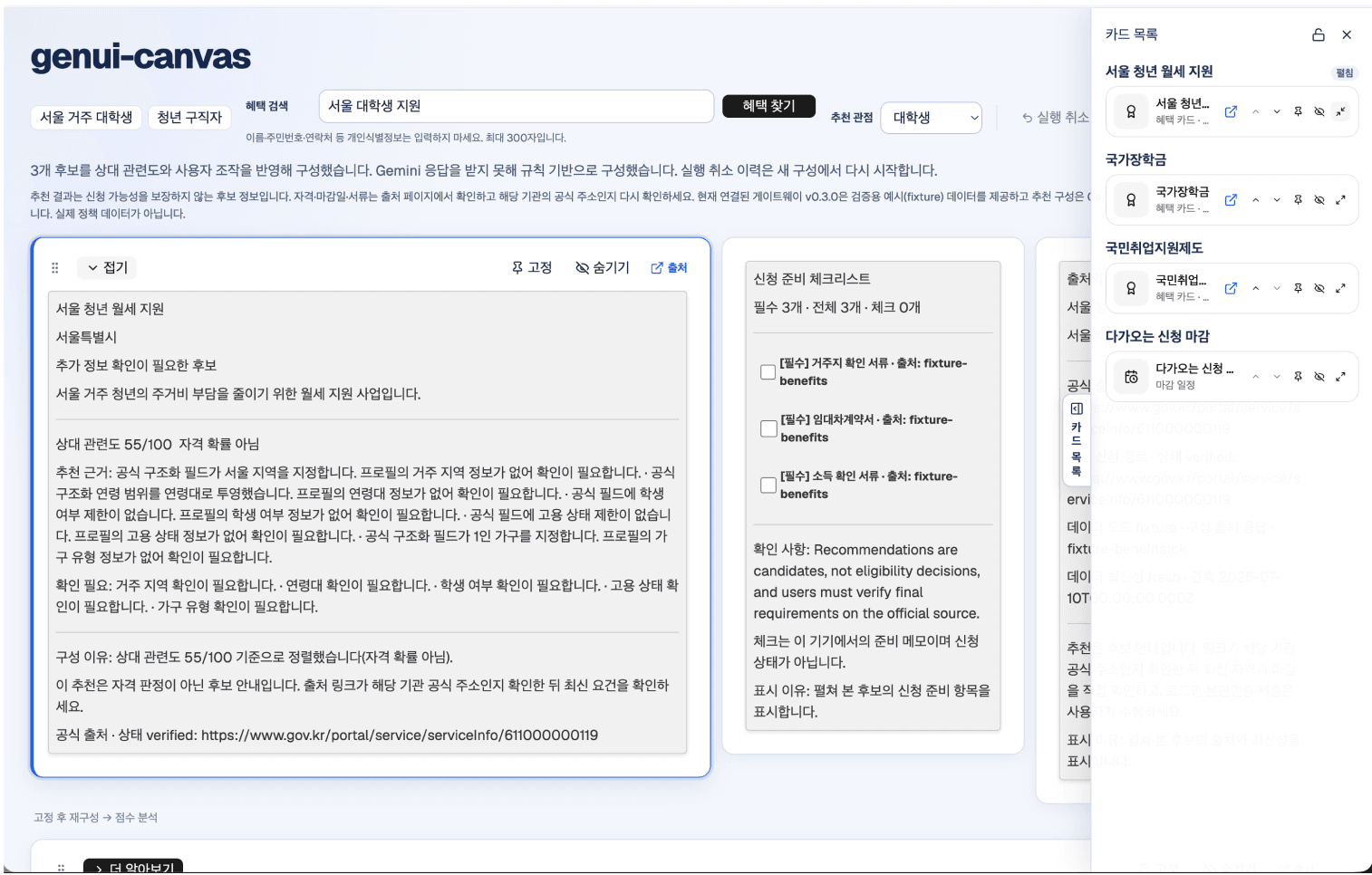Pin the 서울 청년 card in the card list
Screen dimensions: 1372x875
click(x=1298, y=111)
